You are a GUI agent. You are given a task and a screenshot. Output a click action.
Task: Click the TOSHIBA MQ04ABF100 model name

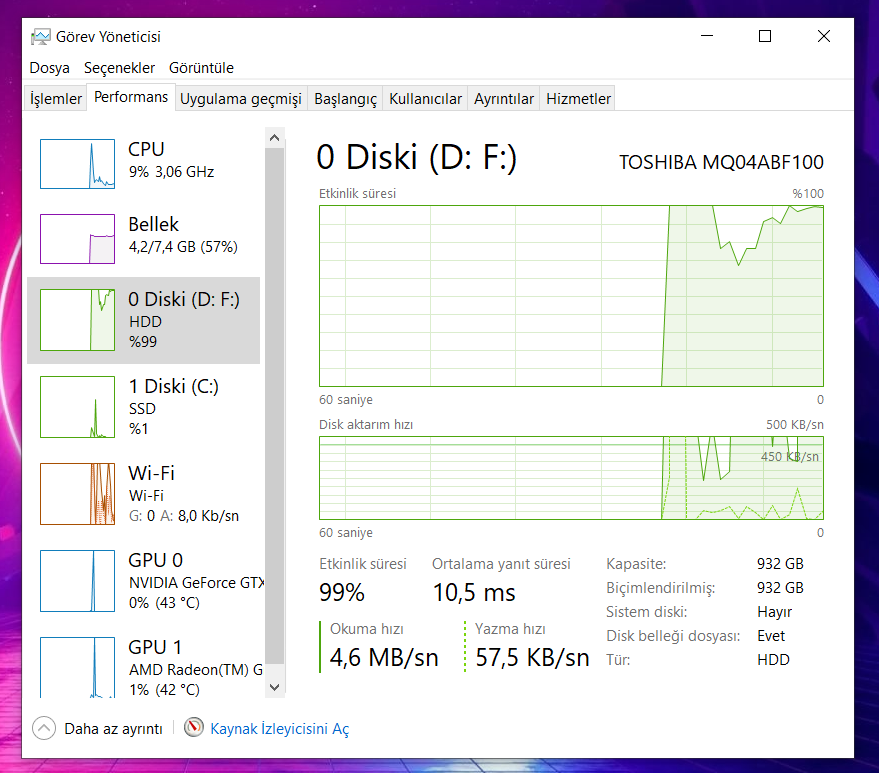point(721,163)
